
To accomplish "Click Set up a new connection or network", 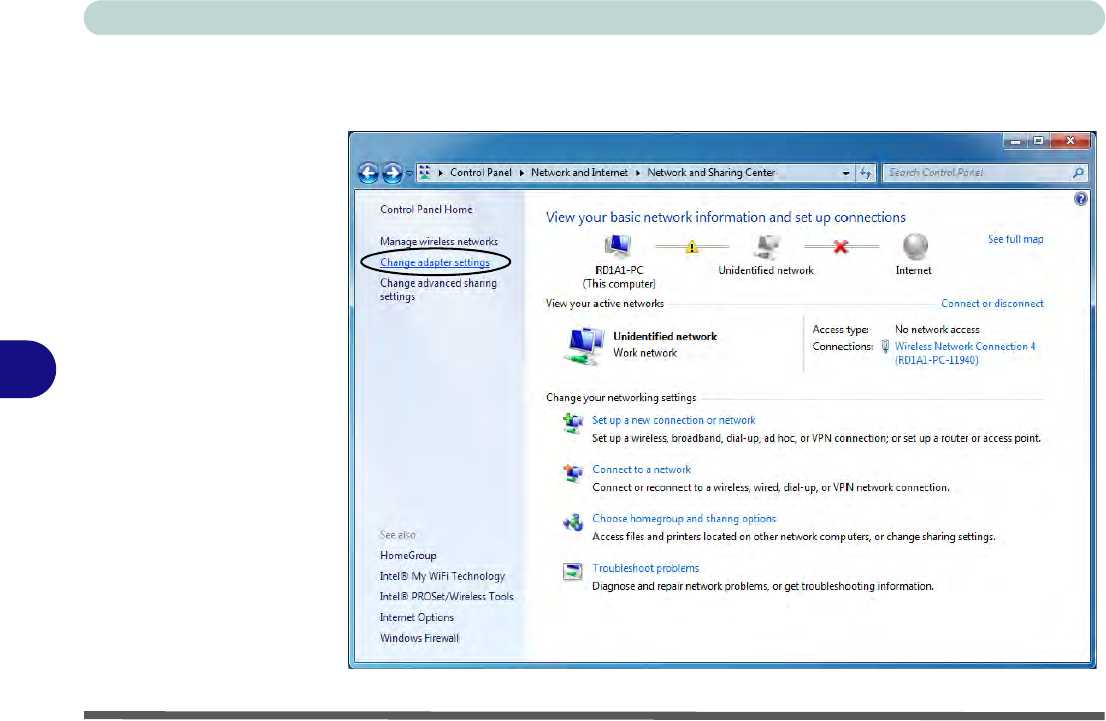I will click(673, 420).
